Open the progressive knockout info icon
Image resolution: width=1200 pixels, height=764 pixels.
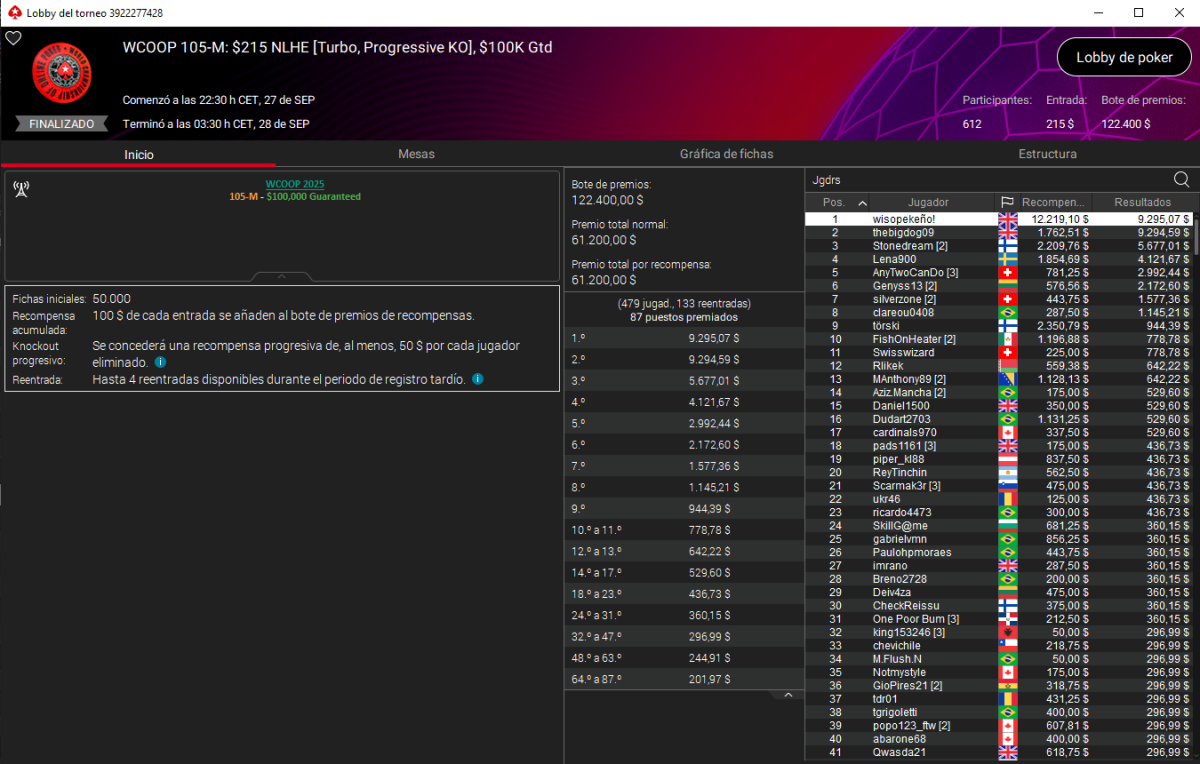(x=161, y=362)
